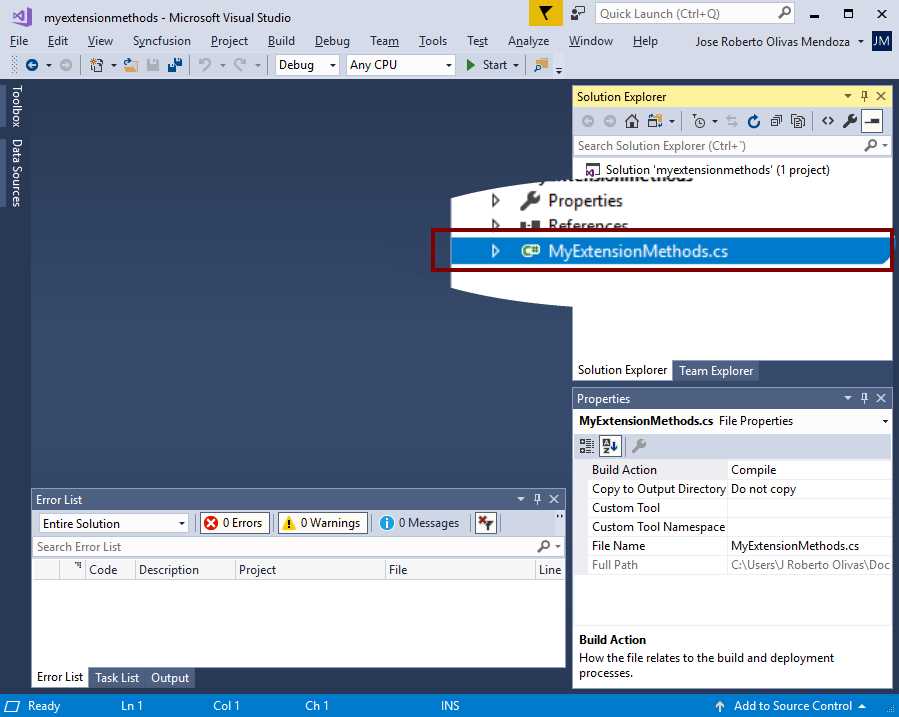Viewport: 899px width, 717px height.
Task: Pin the Error List panel
Action: click(537, 499)
